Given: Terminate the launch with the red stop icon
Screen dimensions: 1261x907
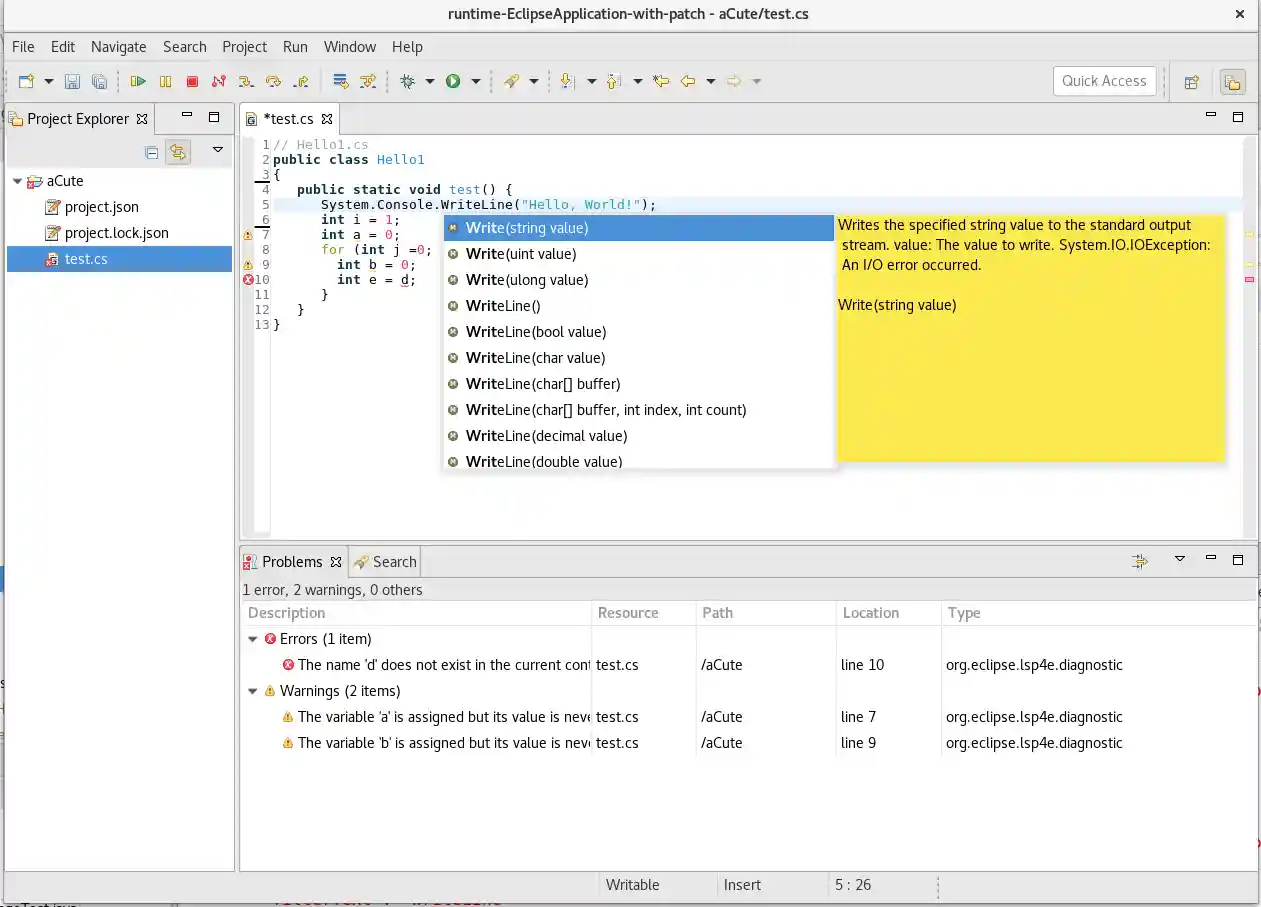Looking at the screenshot, I should coord(192,81).
